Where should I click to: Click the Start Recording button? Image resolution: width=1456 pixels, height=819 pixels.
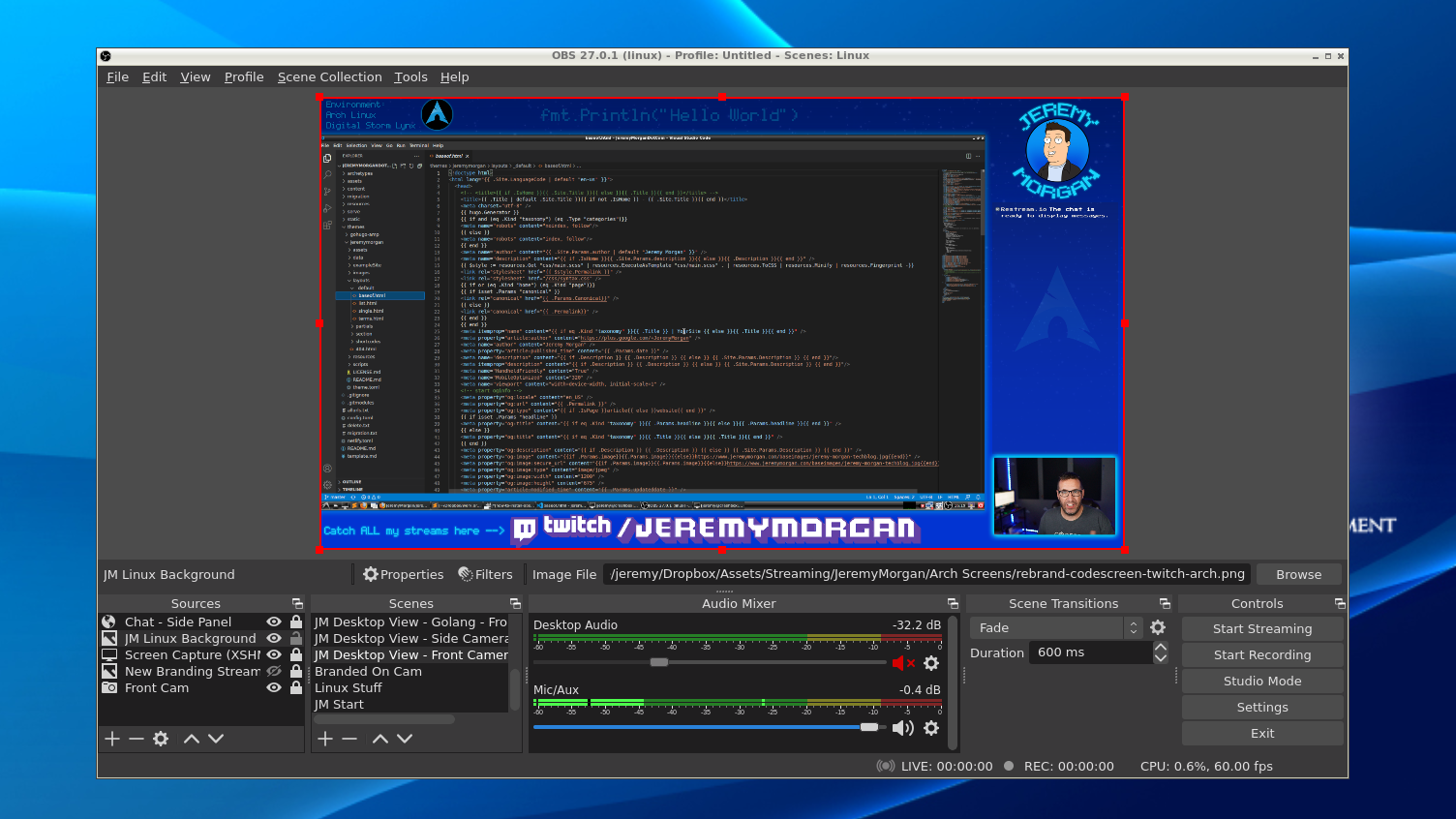pos(1262,654)
